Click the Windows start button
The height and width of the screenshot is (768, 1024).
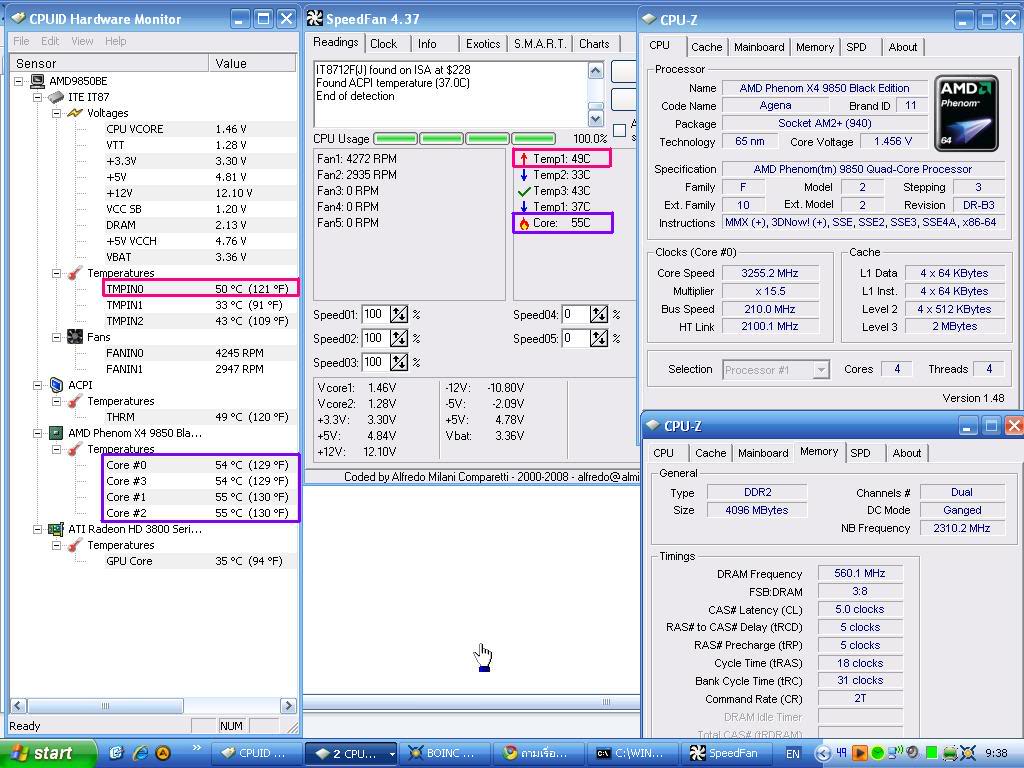[46, 754]
